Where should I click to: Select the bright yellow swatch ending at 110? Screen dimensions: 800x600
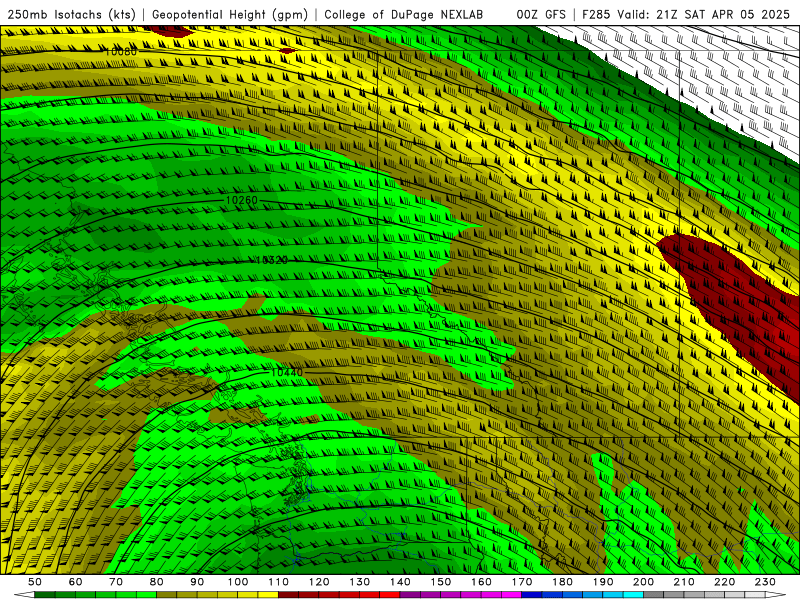(268, 595)
